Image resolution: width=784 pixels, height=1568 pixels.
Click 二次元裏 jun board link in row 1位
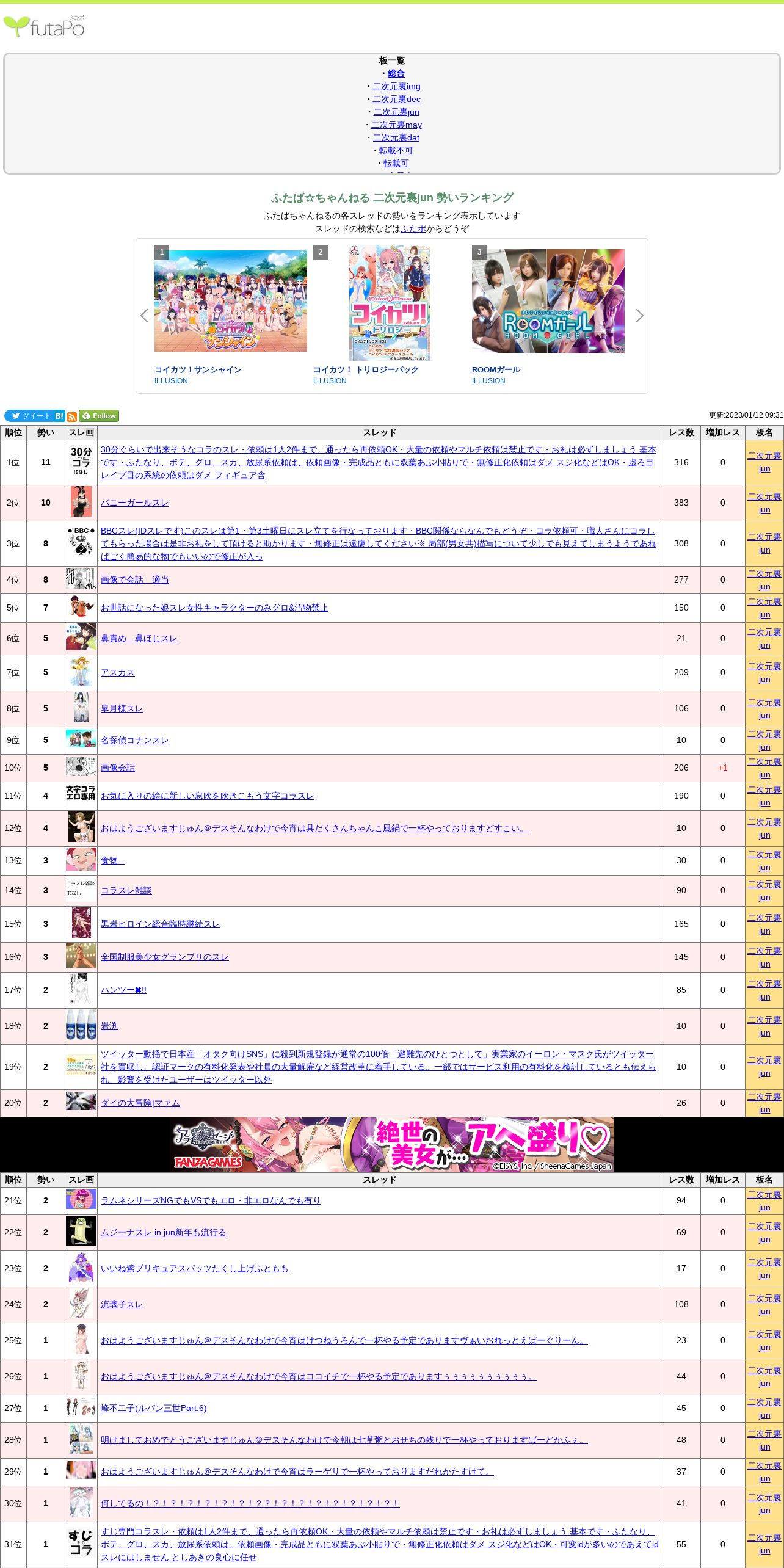[764, 462]
